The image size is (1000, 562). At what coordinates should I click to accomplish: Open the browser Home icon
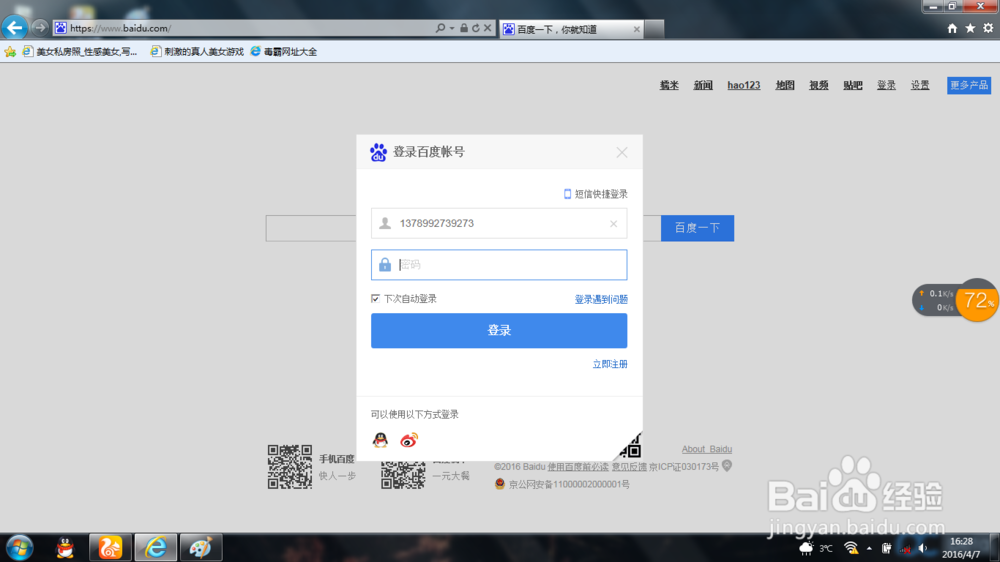point(952,28)
